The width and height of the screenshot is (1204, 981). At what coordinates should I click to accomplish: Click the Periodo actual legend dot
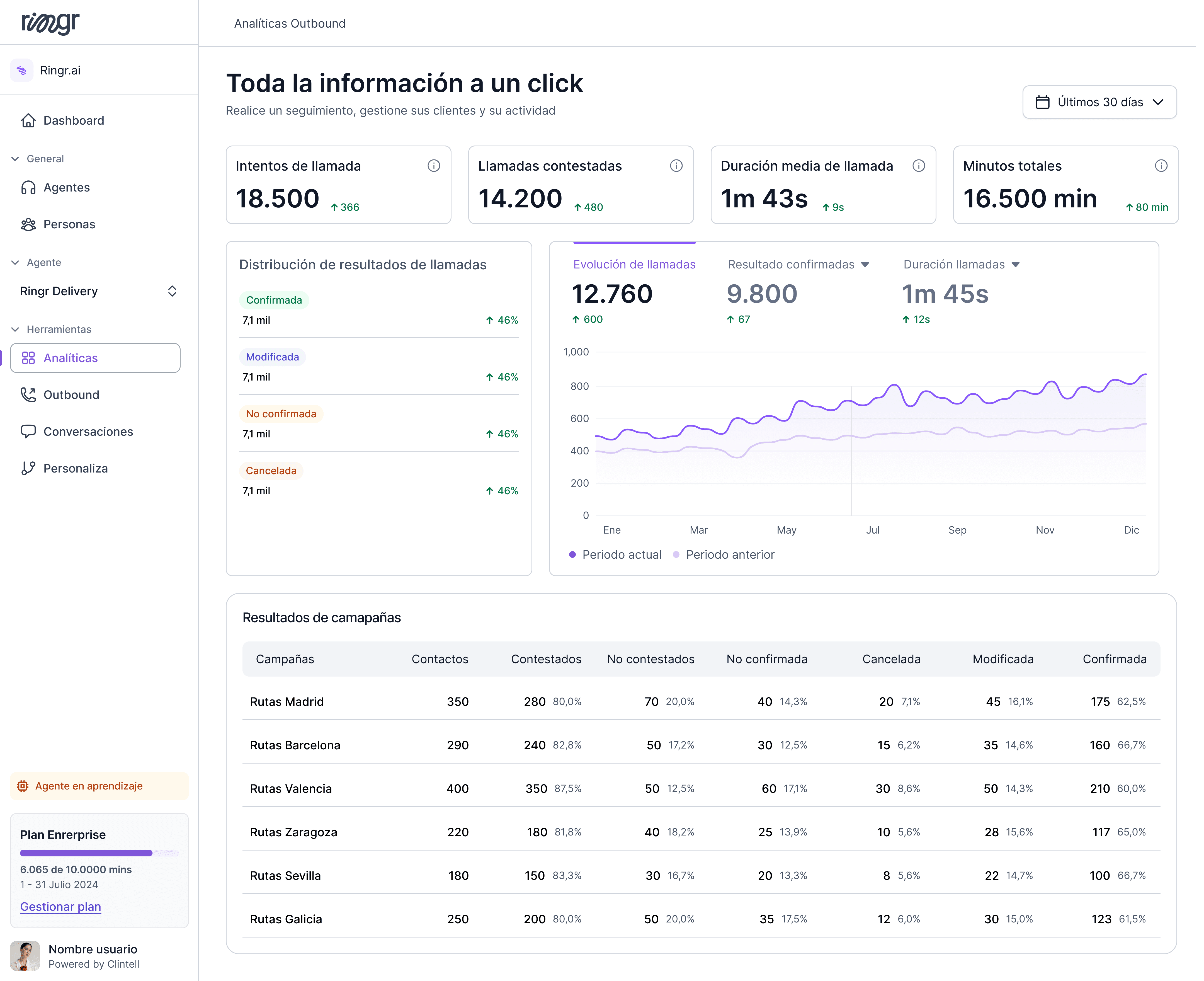(572, 555)
